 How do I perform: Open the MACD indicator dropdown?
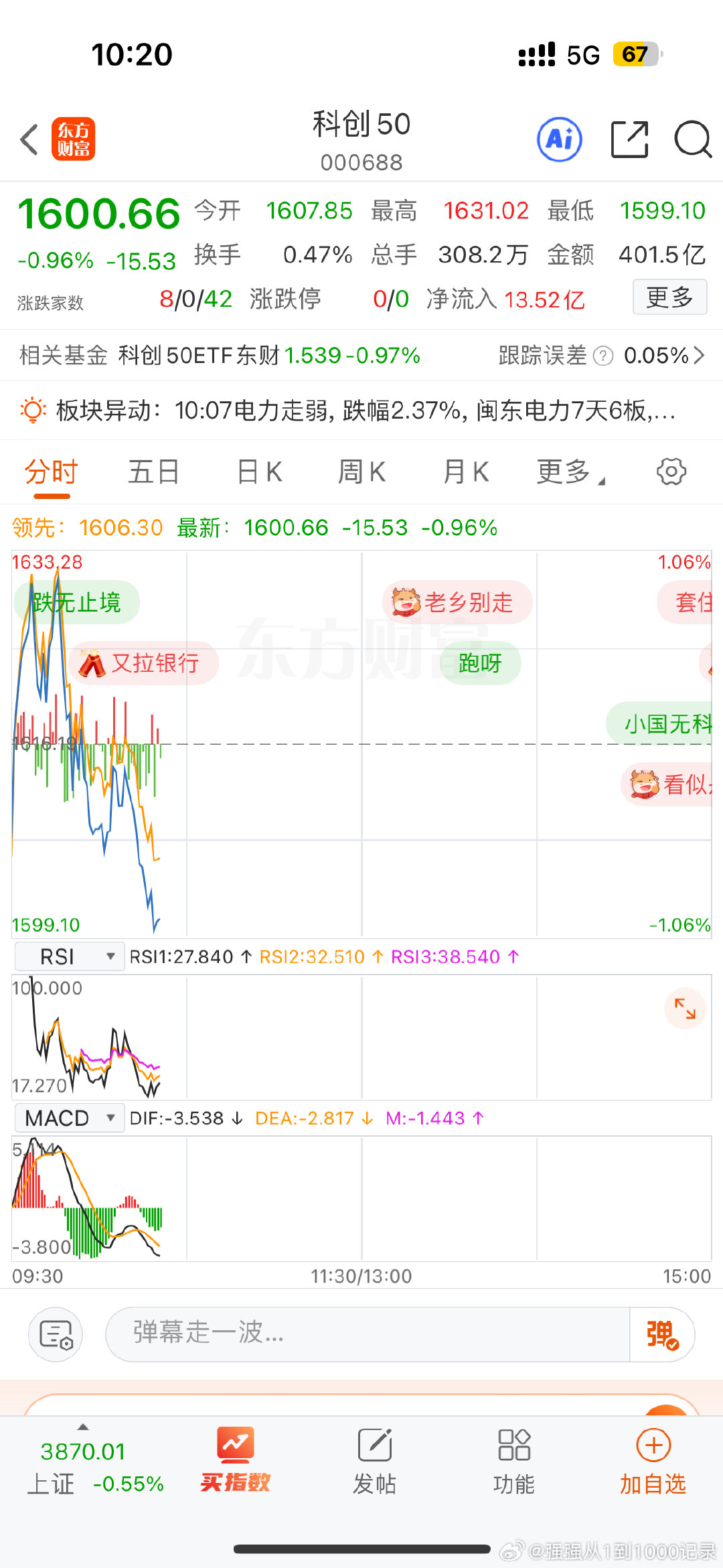[70, 1118]
